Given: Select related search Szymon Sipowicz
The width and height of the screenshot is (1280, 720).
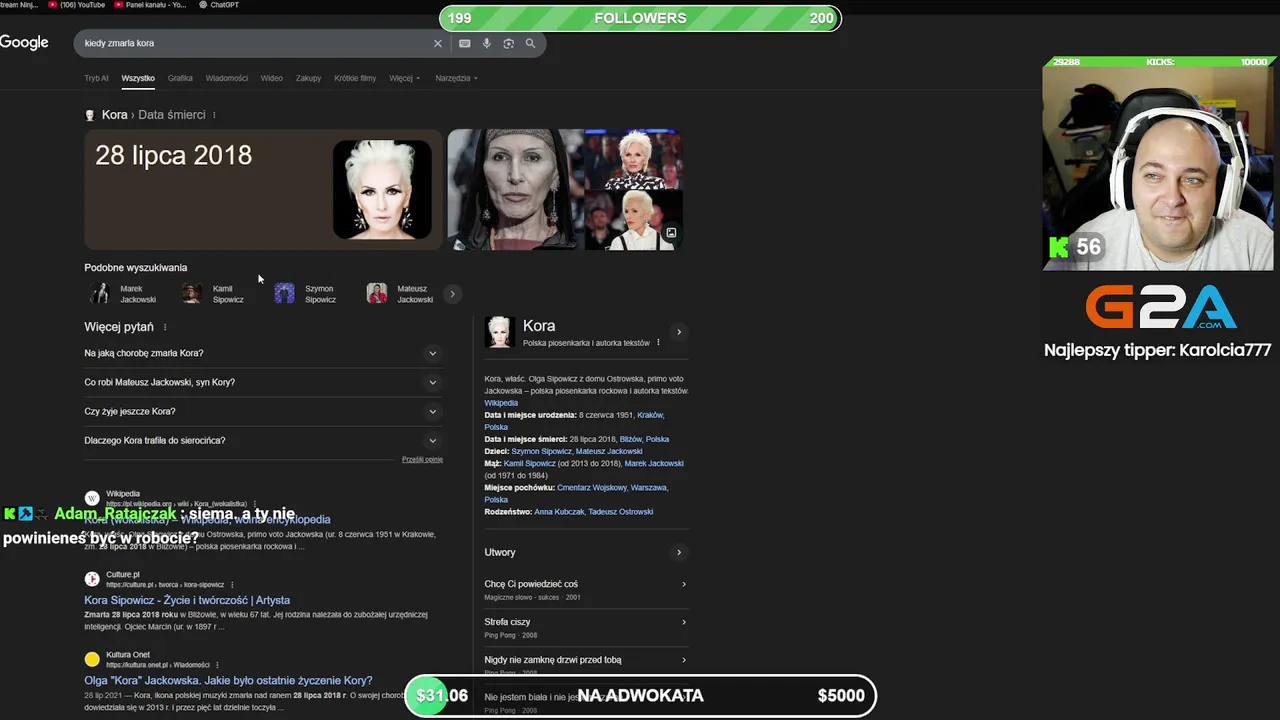Looking at the screenshot, I should [307, 294].
